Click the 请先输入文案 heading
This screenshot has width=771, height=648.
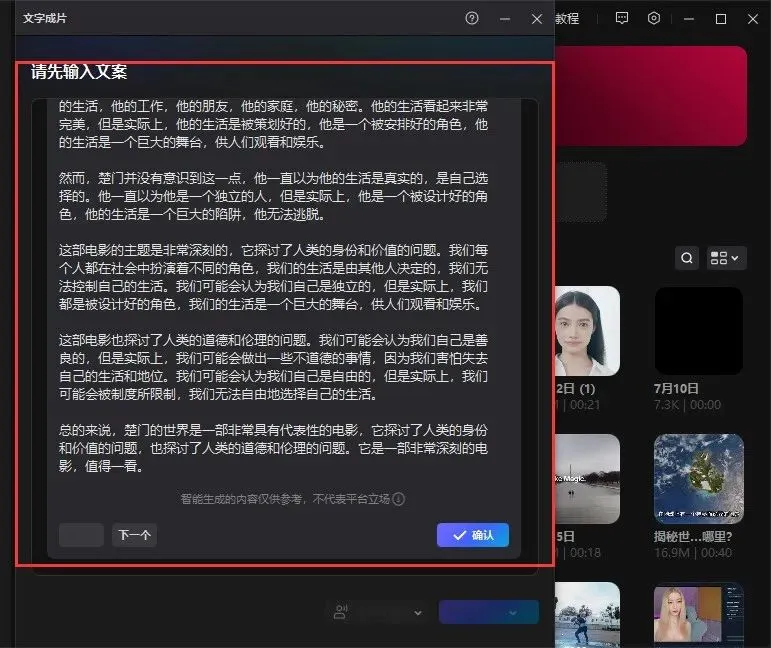(79, 72)
